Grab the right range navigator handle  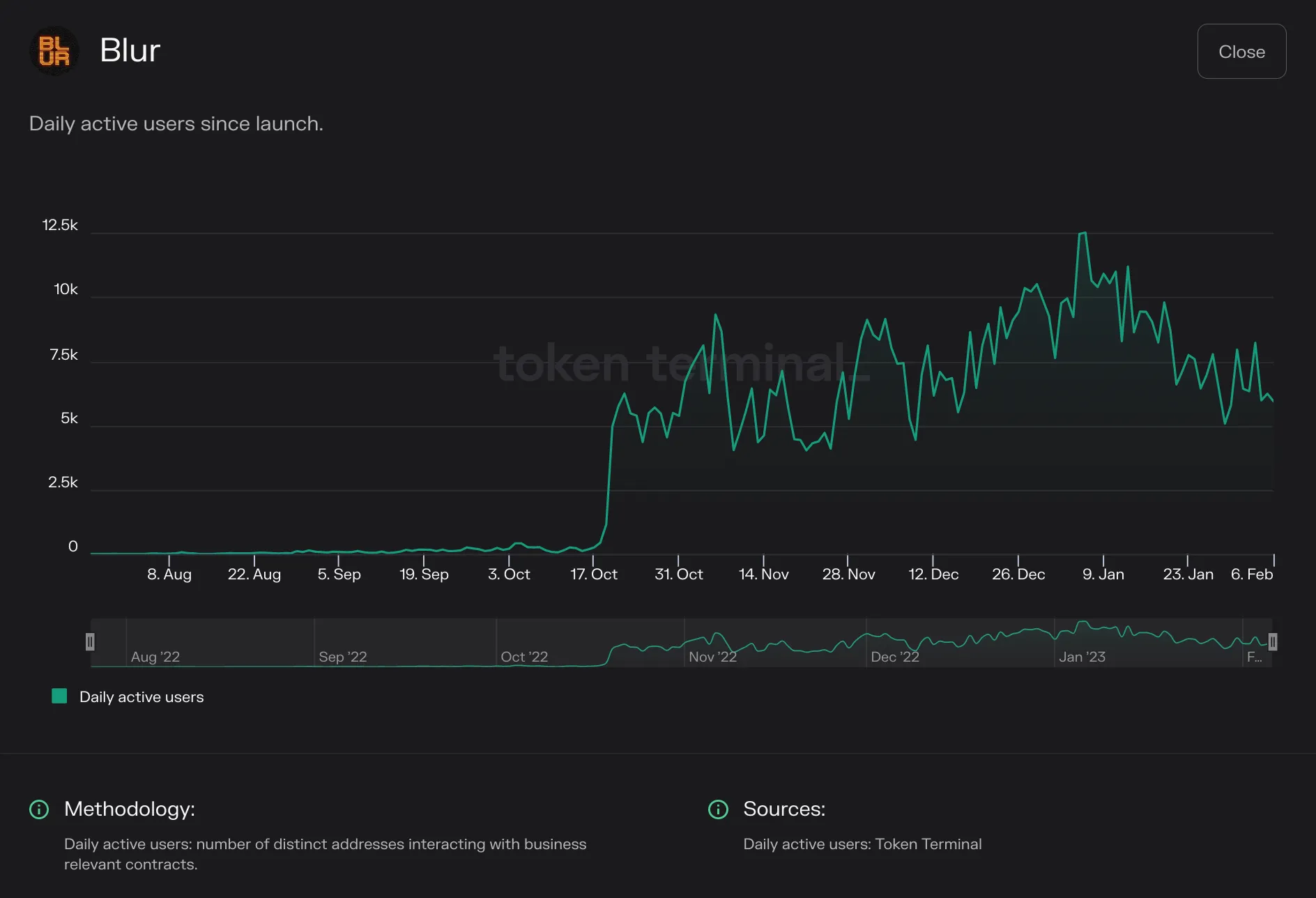click(x=1273, y=642)
